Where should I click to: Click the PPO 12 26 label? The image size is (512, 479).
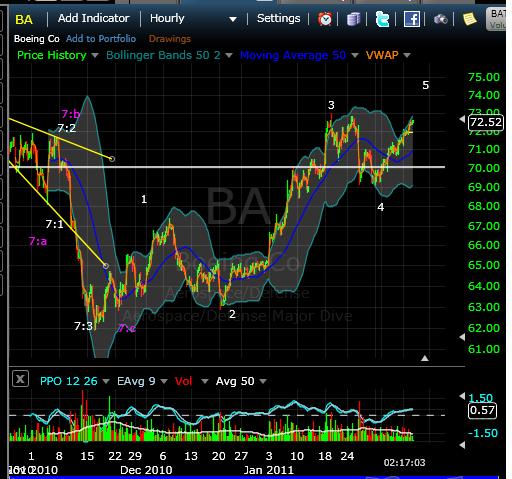pyautogui.click(x=69, y=381)
